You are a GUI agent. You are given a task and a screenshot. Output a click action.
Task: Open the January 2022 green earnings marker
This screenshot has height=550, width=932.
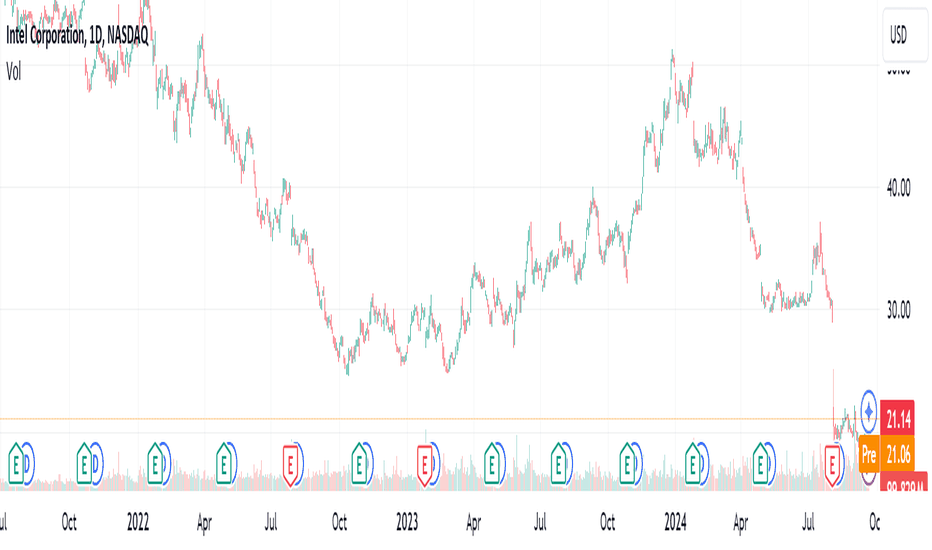pos(155,464)
